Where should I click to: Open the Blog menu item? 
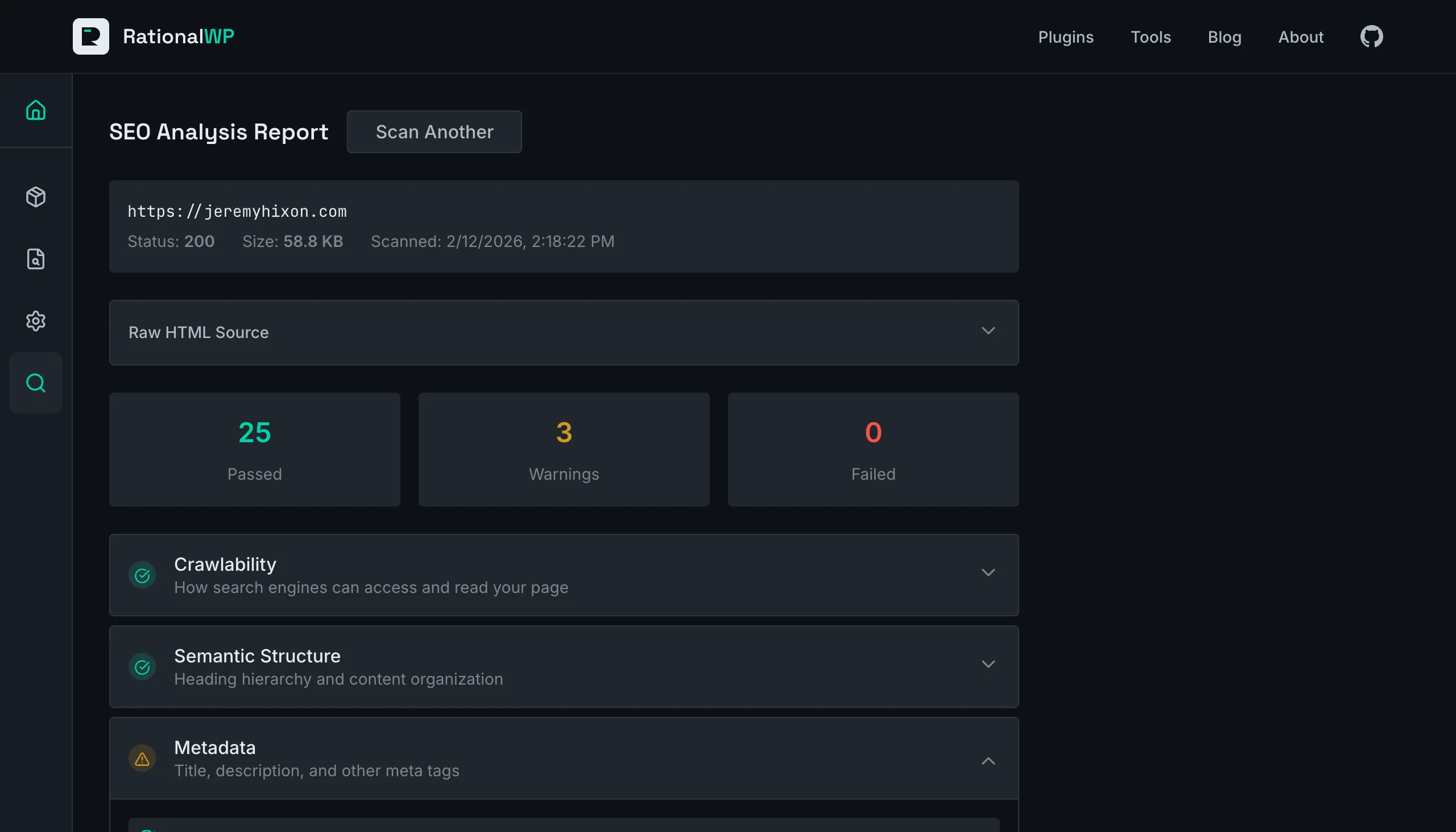tap(1225, 36)
